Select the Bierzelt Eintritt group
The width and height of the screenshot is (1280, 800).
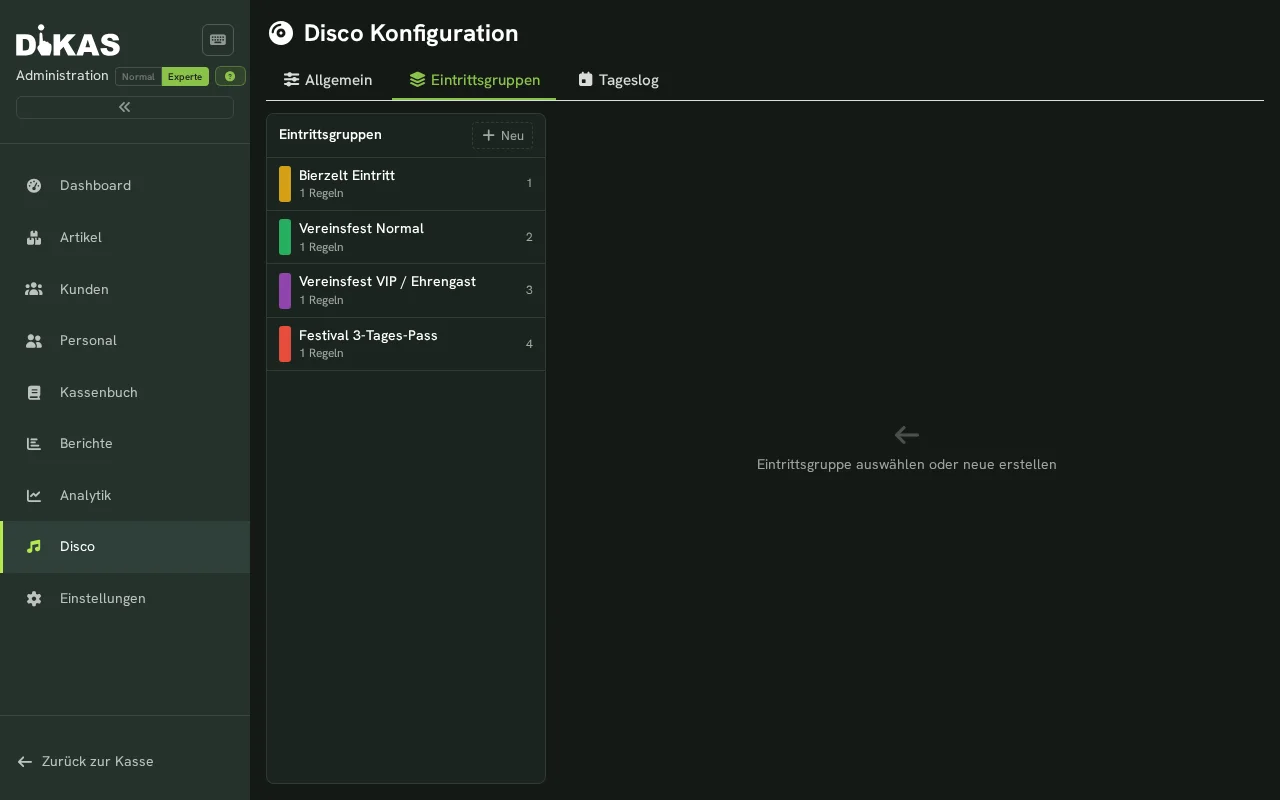click(406, 184)
